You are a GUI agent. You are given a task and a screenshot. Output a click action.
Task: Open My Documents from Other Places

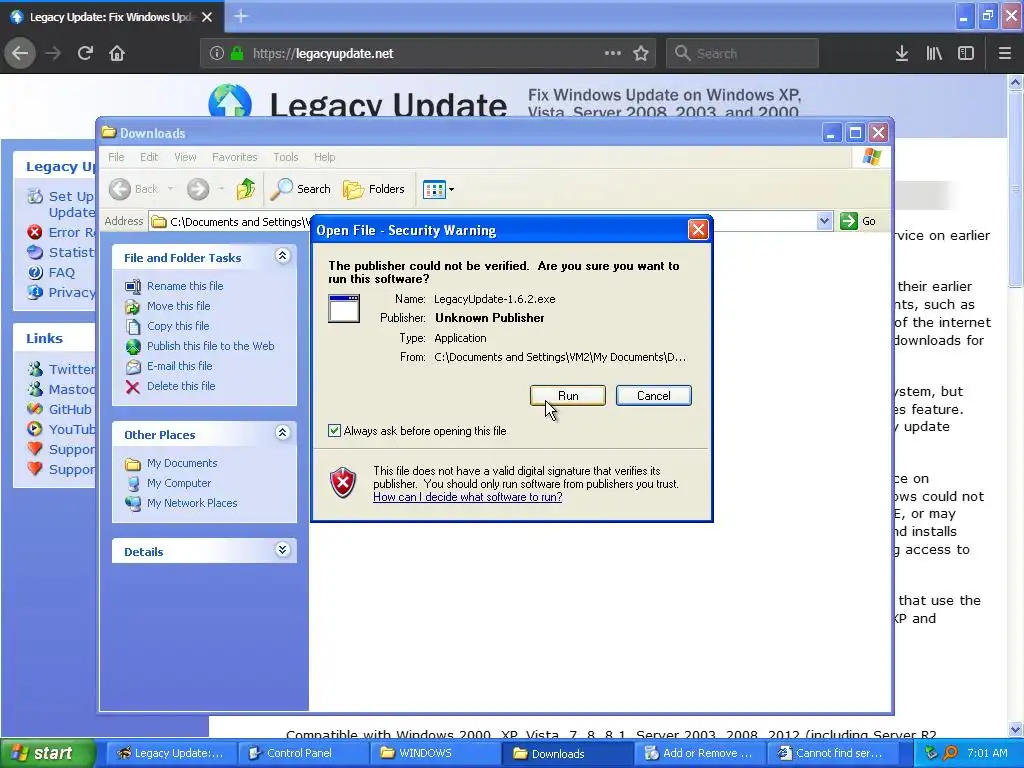point(182,463)
